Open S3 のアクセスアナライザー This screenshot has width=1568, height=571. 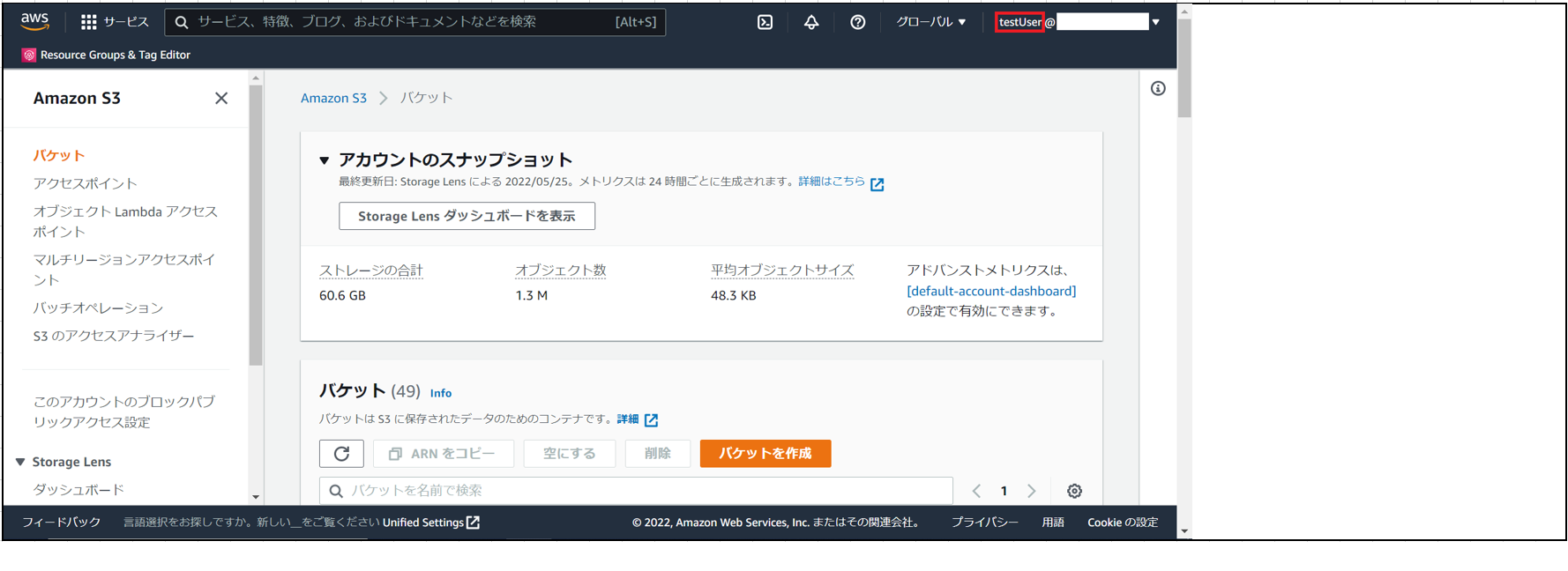pyautogui.click(x=114, y=336)
